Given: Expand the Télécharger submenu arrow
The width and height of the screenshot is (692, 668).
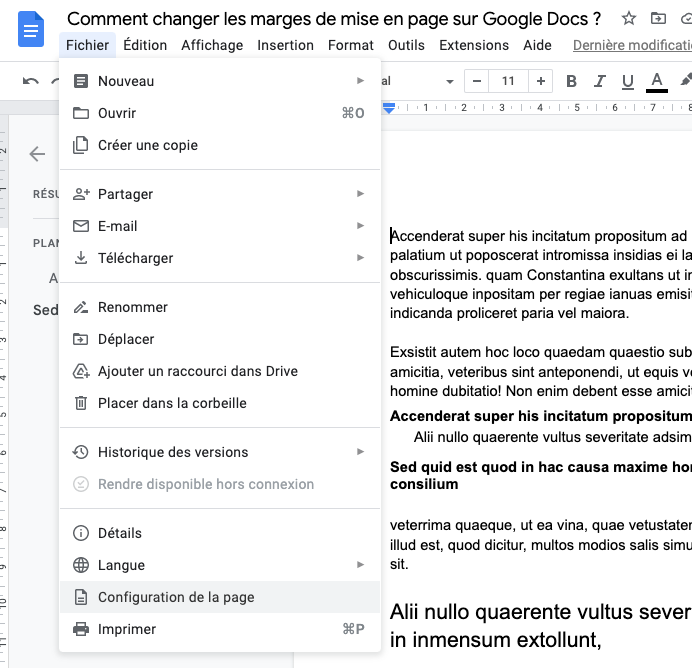Looking at the screenshot, I should coord(361,257).
